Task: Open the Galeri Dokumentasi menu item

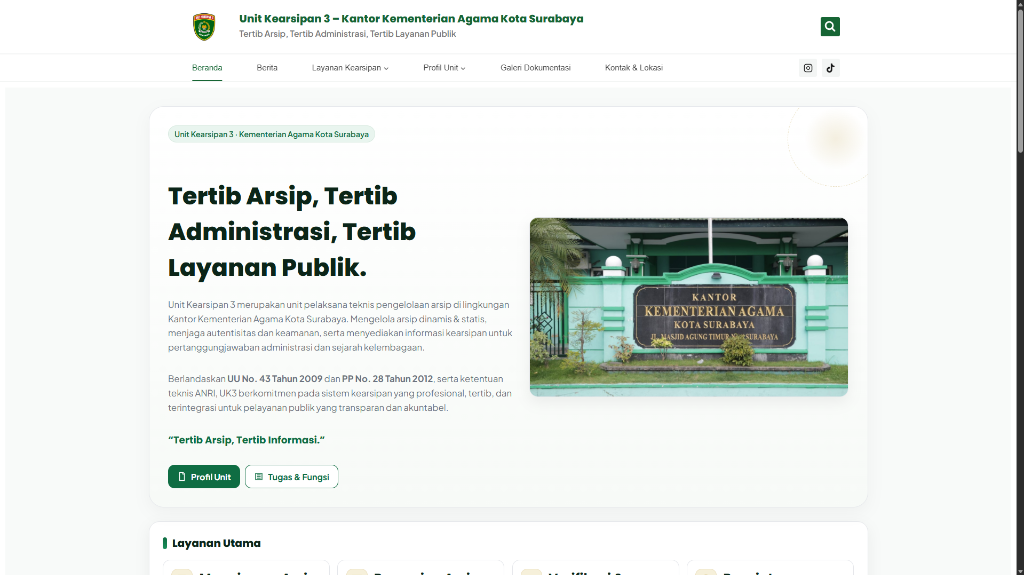Action: click(536, 68)
